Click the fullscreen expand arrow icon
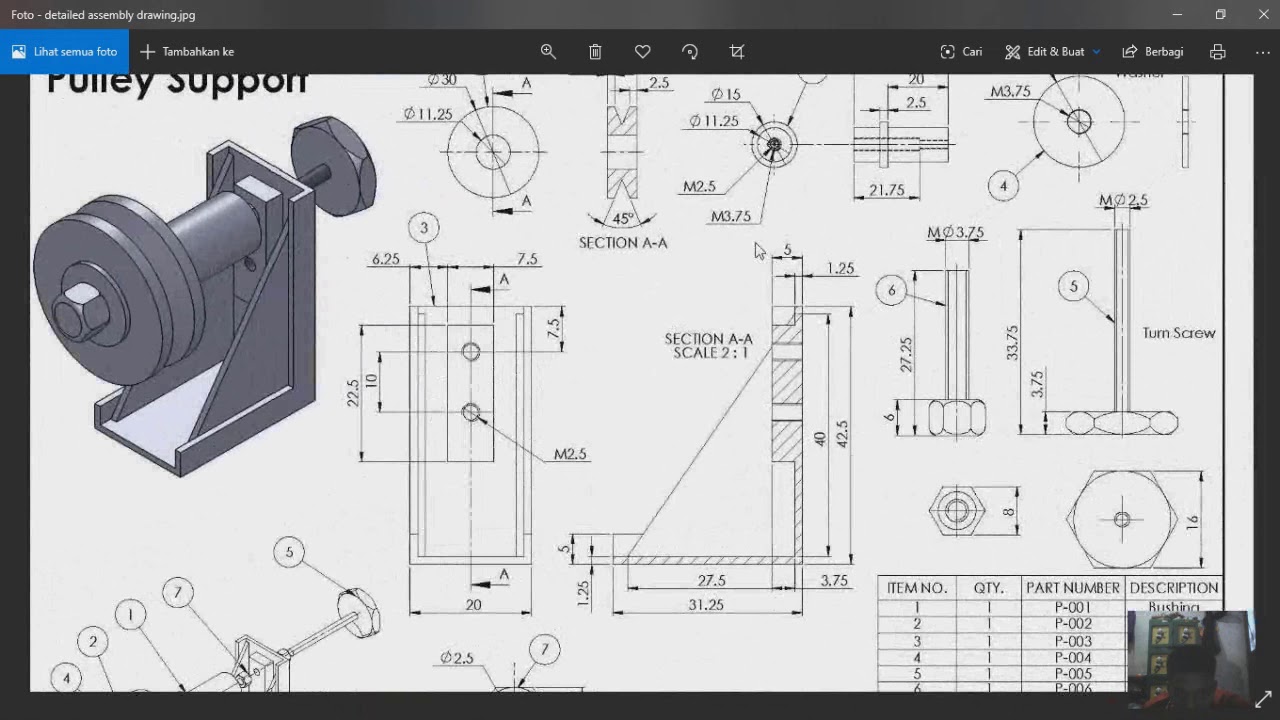The image size is (1280, 720). point(1263,700)
